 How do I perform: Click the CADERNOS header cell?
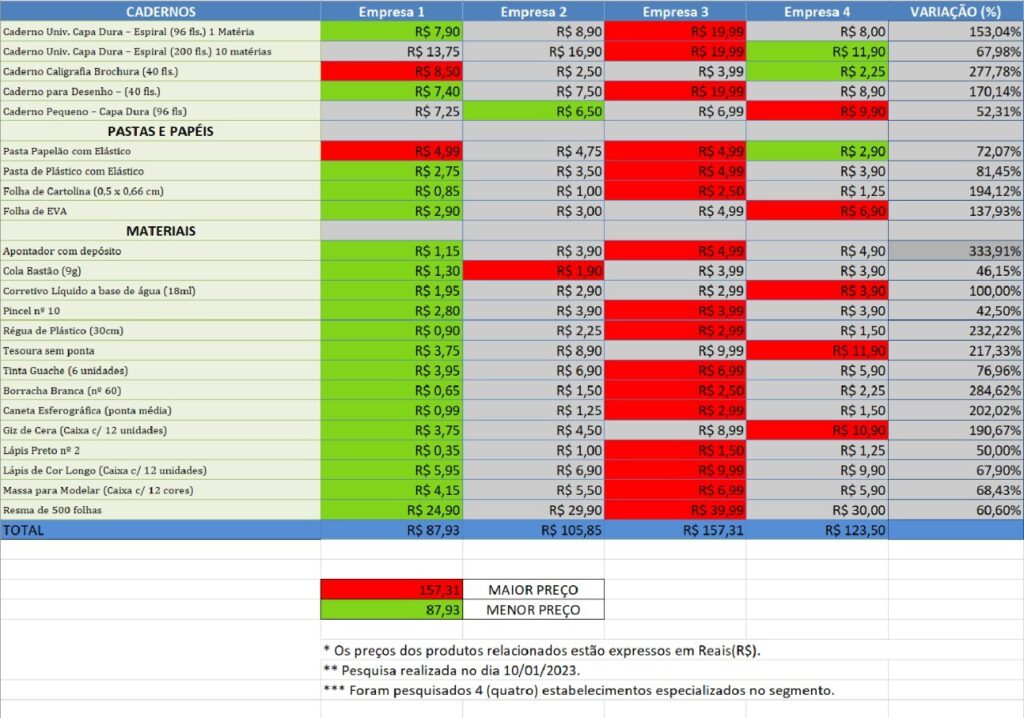(x=160, y=12)
